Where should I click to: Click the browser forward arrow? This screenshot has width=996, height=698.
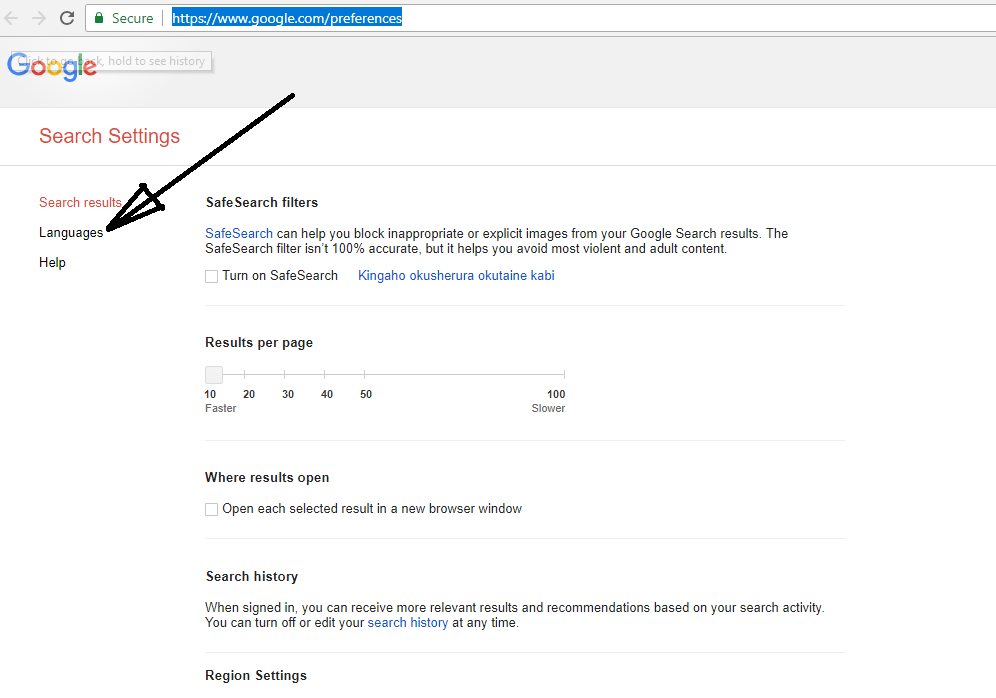(39, 18)
